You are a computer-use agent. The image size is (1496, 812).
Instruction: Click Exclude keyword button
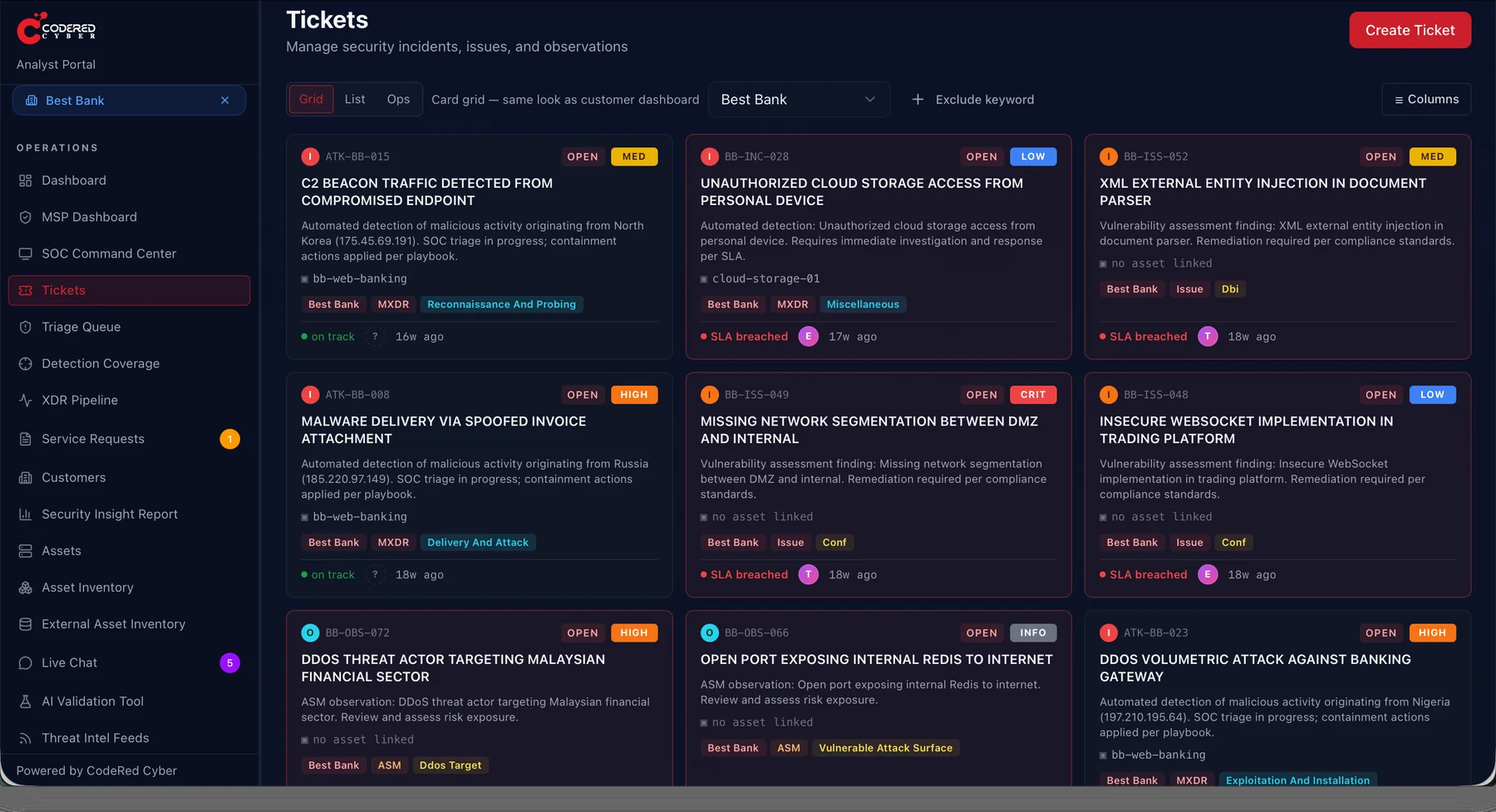point(973,100)
